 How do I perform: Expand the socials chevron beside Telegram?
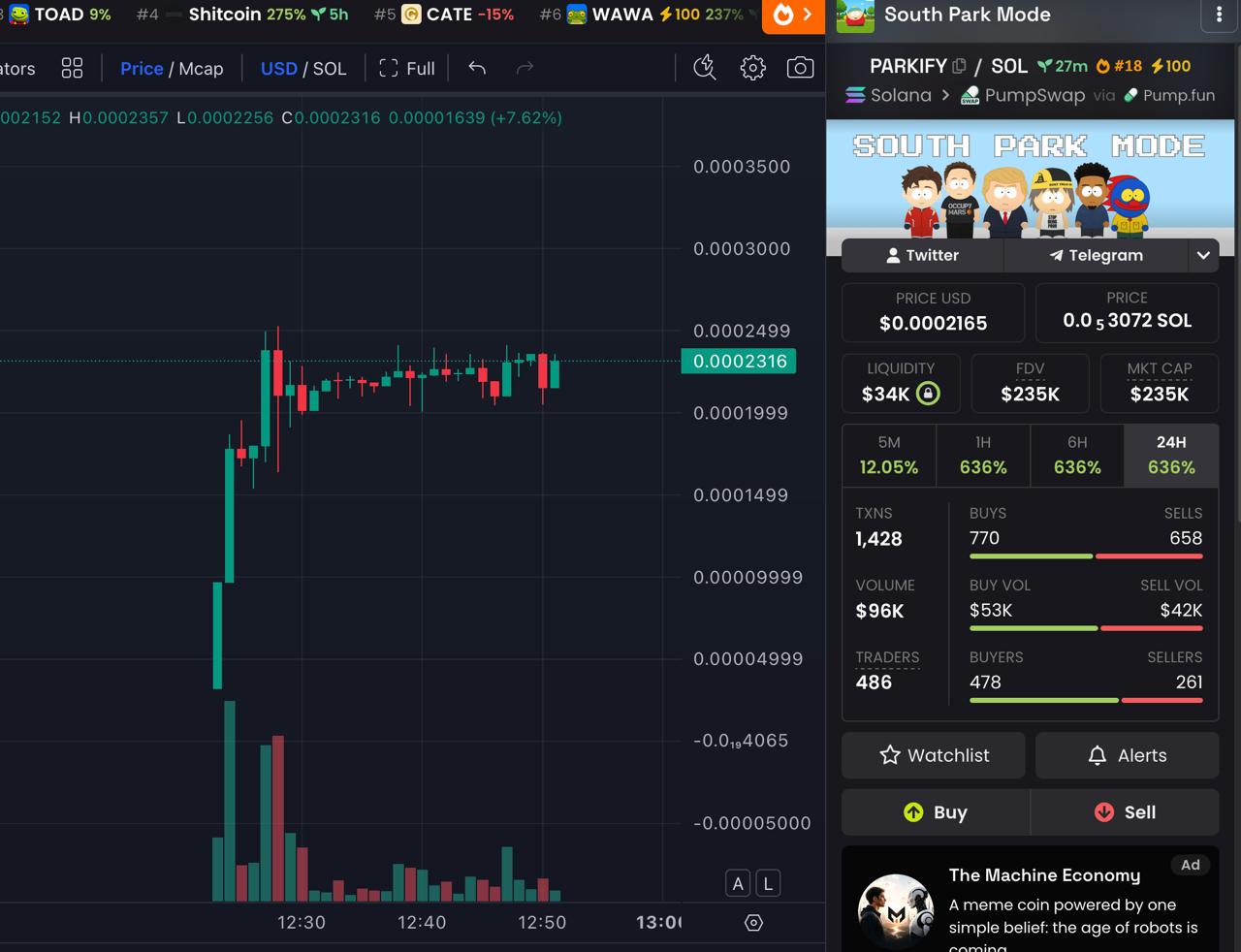tap(1203, 255)
